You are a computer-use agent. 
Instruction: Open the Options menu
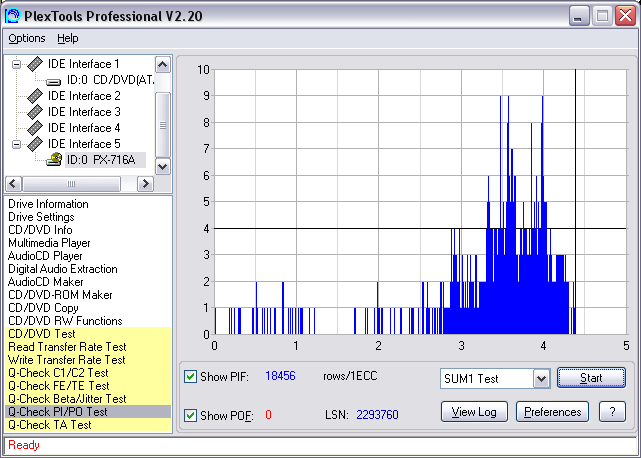[x=27, y=38]
